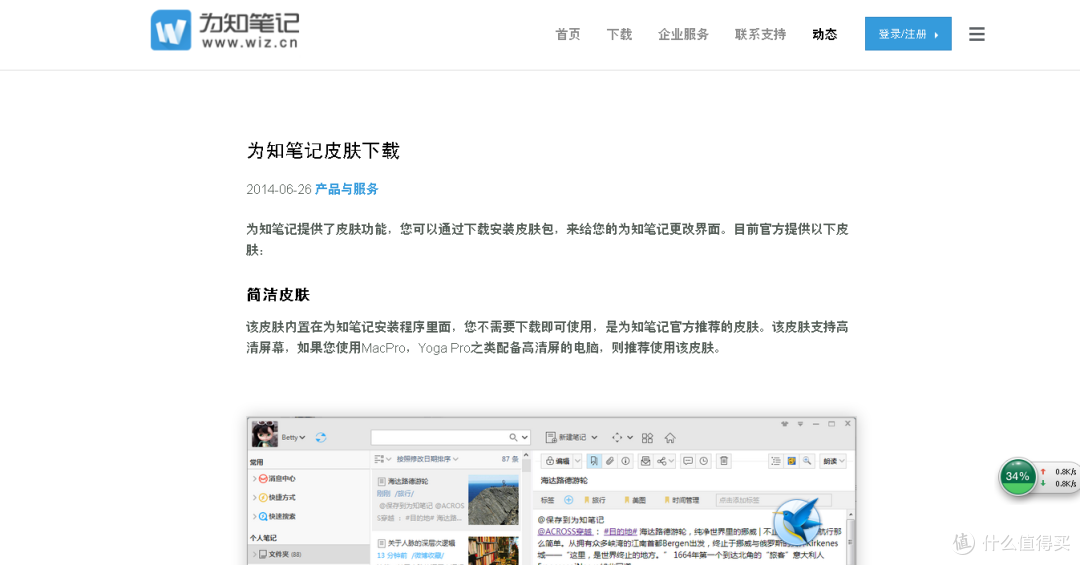Click the 点击添加标签 input field
Viewport: 1080px width, 565px height.
(x=773, y=500)
